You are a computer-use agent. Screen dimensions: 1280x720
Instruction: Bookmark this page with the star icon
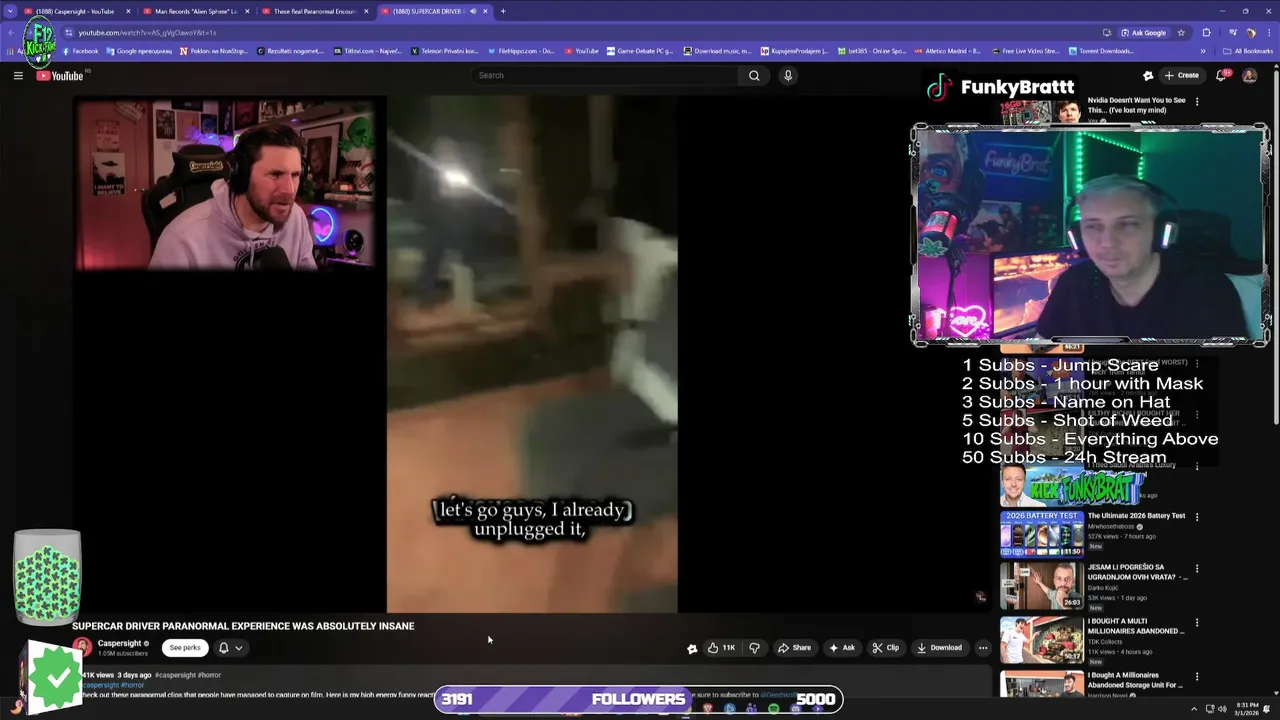[x=1181, y=32]
